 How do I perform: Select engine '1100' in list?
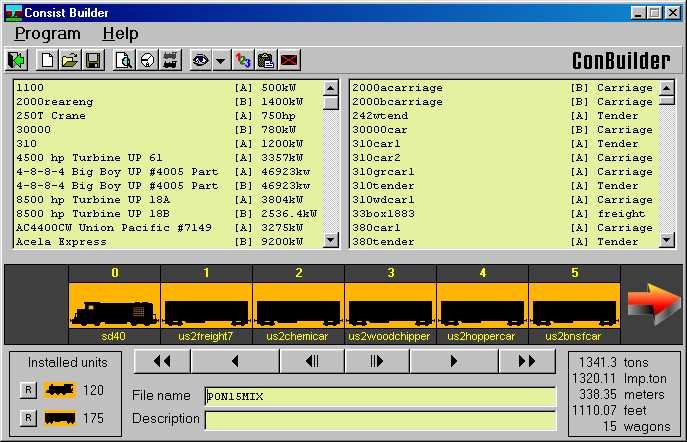click(167, 88)
